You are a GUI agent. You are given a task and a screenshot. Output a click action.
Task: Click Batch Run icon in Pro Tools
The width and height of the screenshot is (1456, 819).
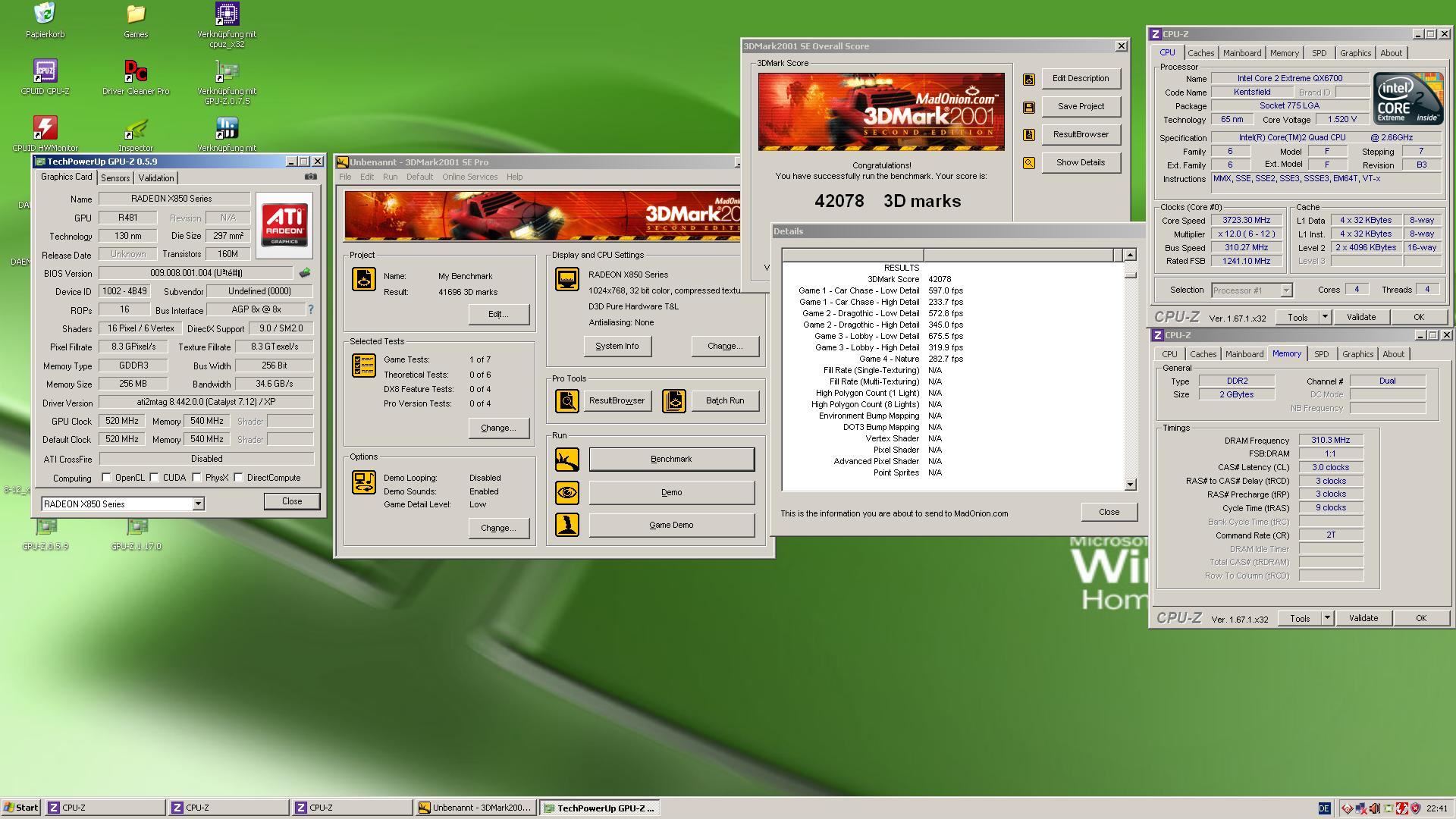click(674, 400)
